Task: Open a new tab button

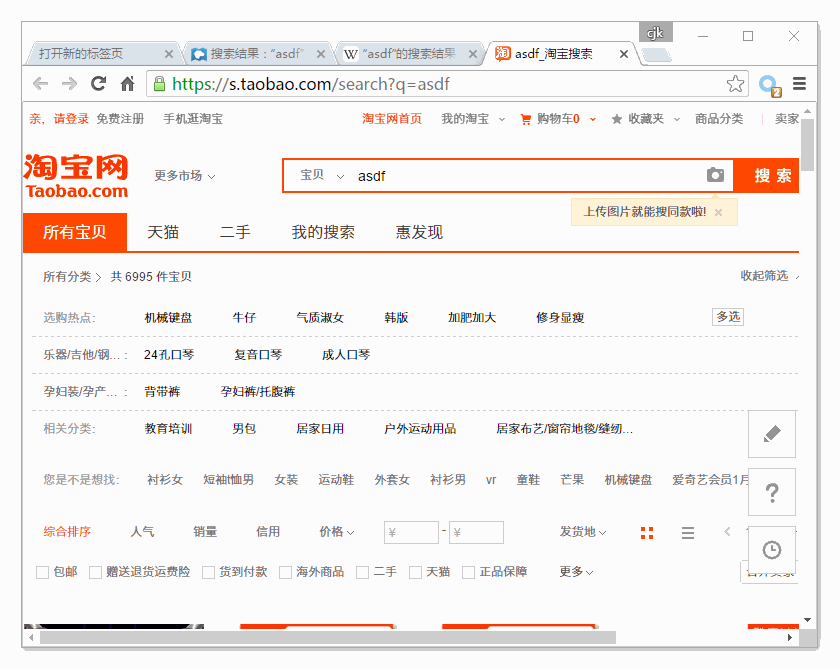Action: tap(656, 55)
